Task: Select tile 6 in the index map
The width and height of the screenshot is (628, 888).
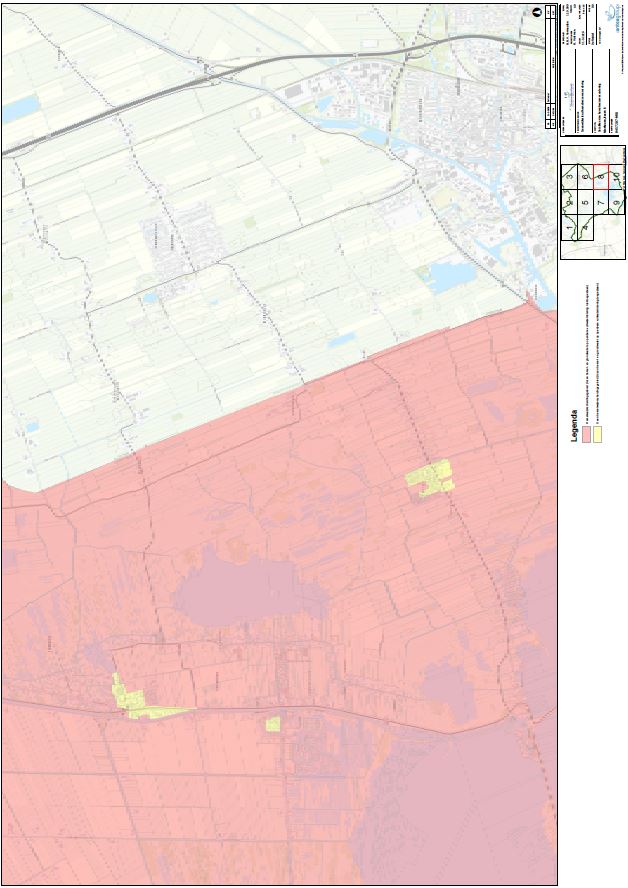Action: [585, 176]
